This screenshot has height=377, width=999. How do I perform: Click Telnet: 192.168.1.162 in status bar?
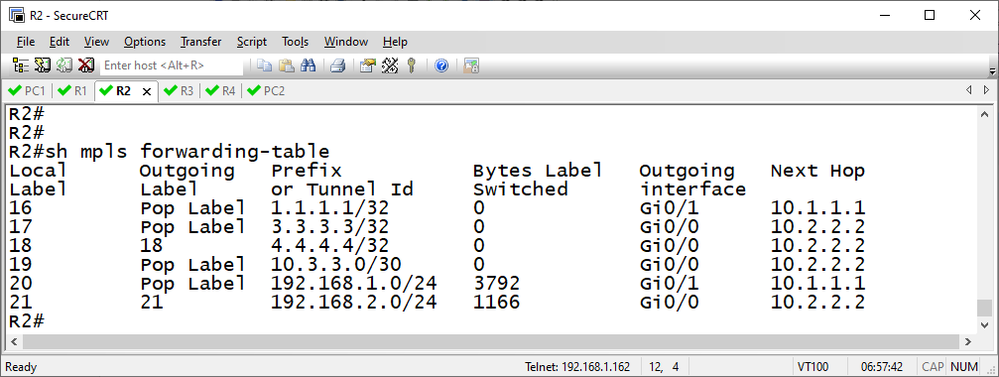pyautogui.click(x=577, y=367)
